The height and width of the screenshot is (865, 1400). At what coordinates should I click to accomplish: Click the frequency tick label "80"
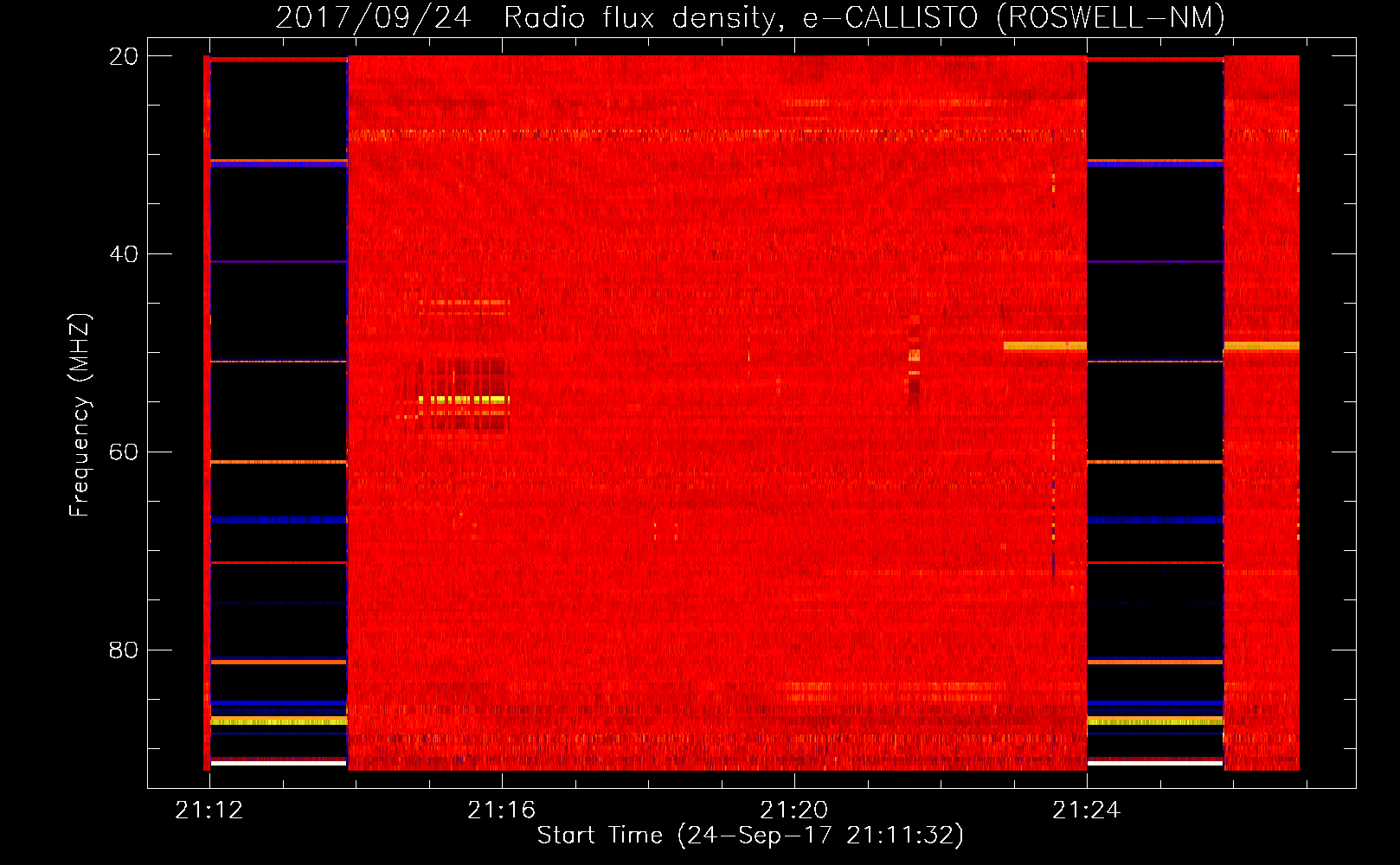[124, 650]
